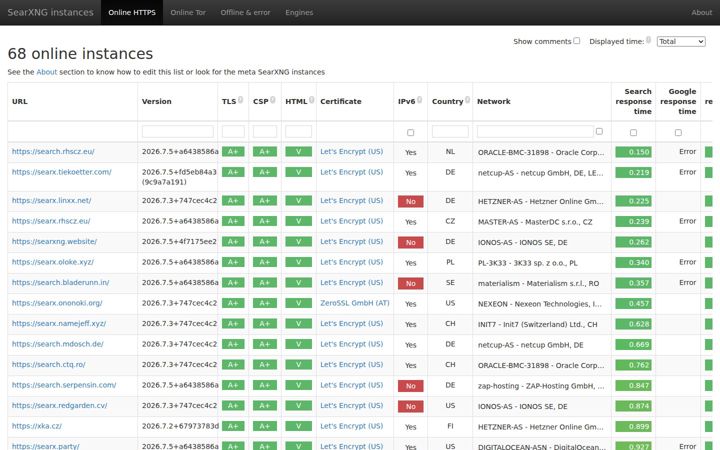Image resolution: width=720 pixels, height=450 pixels.
Task: Focus the TLS filter input
Action: click(233, 132)
